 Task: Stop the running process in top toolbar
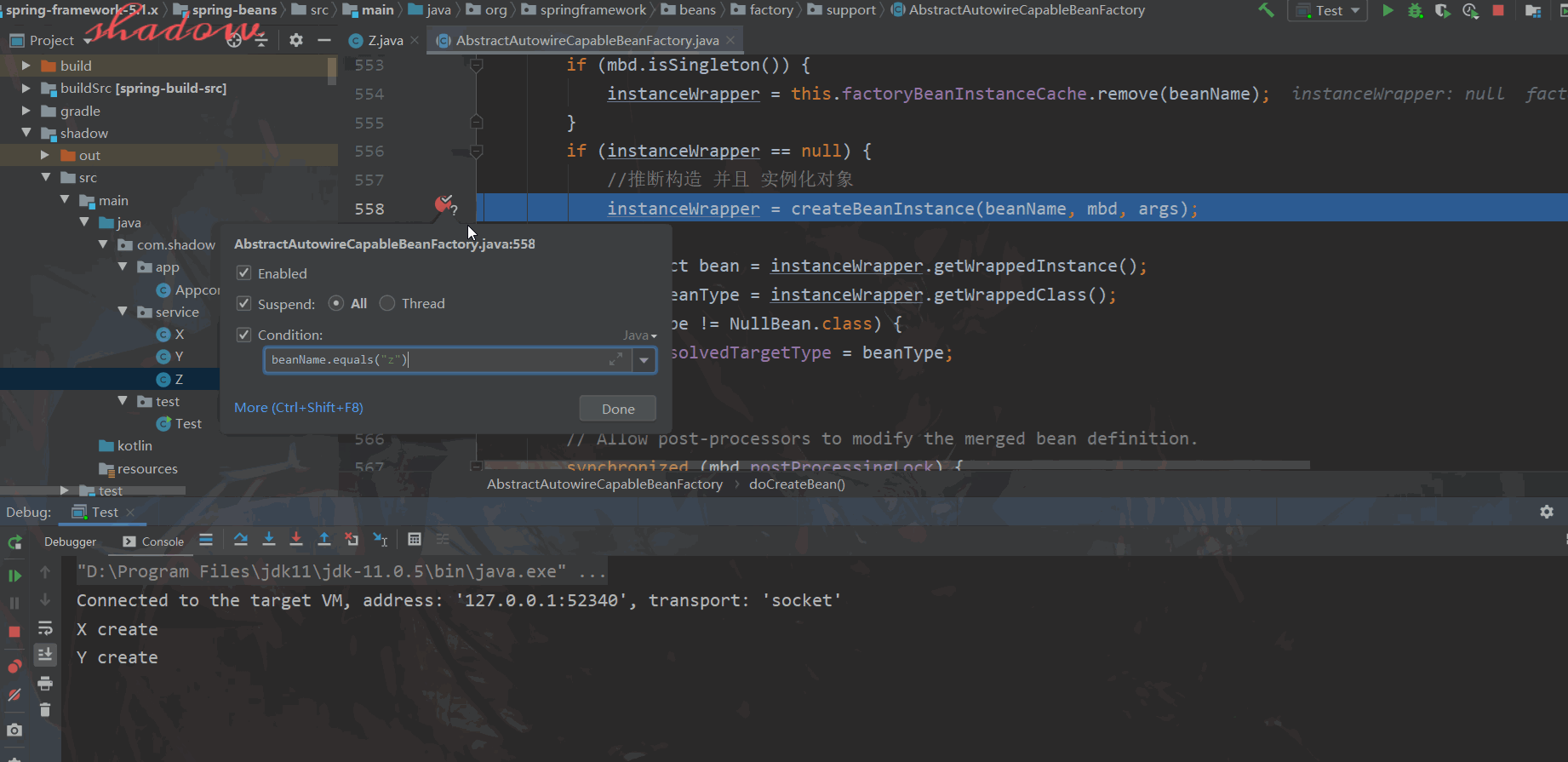(x=1498, y=10)
